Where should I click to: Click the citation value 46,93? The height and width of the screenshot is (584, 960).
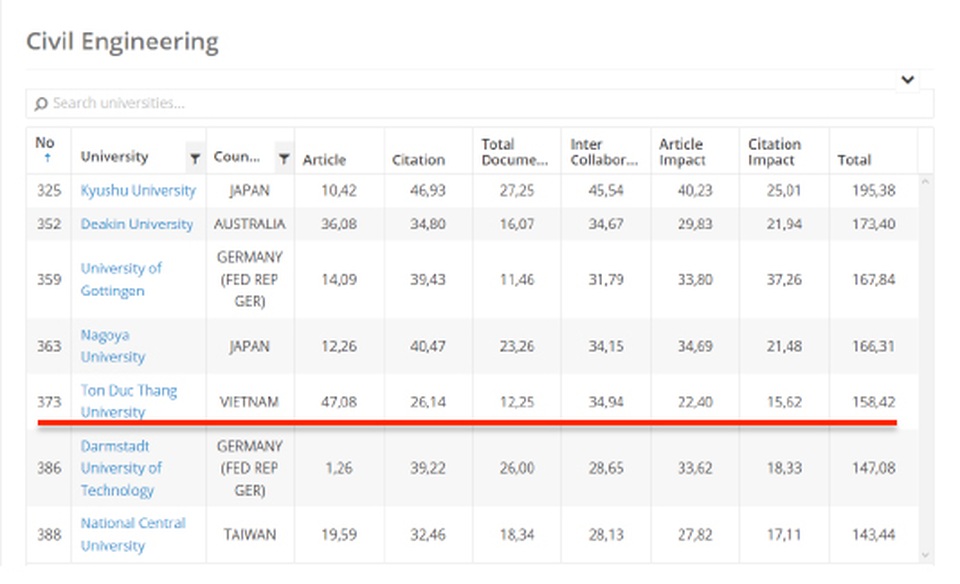point(428,190)
